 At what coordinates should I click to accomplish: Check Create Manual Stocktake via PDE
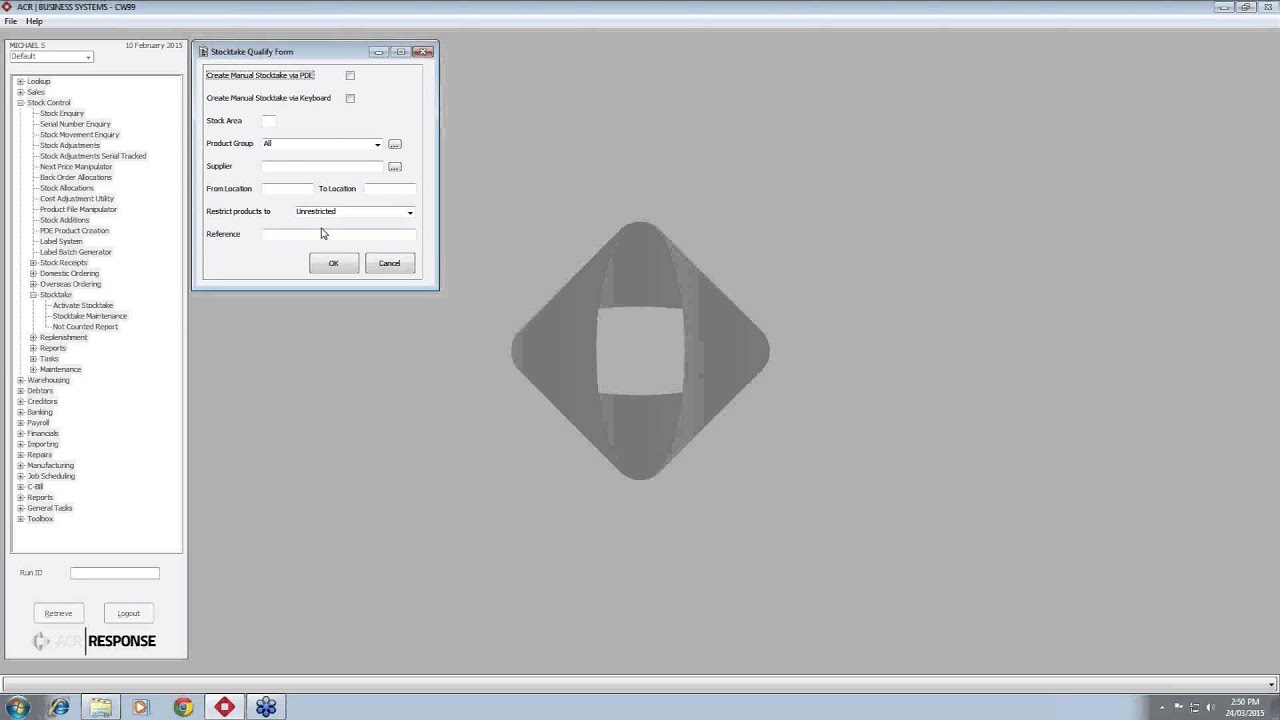pyautogui.click(x=350, y=75)
